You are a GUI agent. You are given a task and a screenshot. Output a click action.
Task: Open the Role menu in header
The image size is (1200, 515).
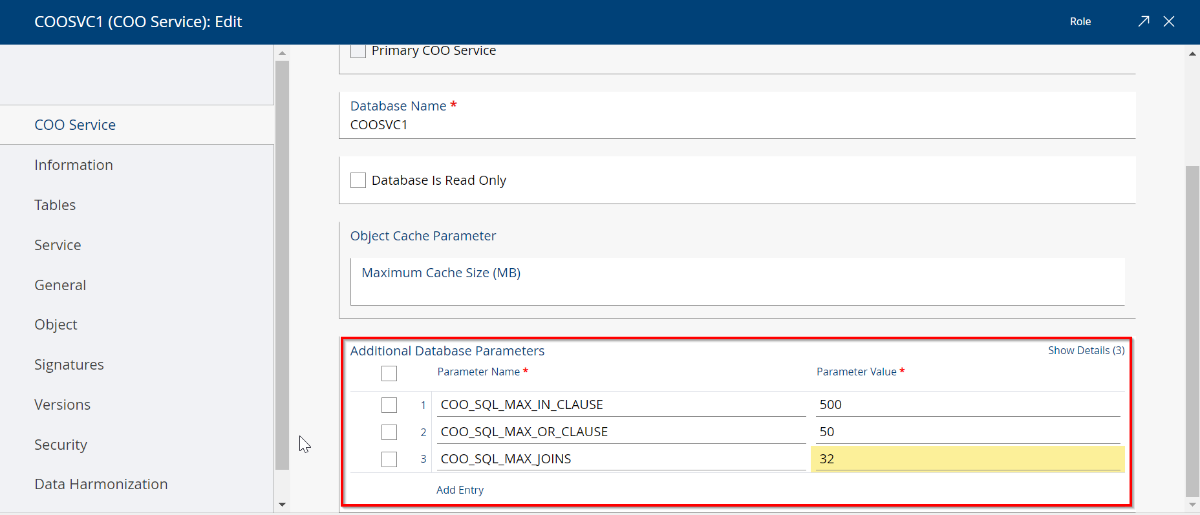(x=1080, y=21)
